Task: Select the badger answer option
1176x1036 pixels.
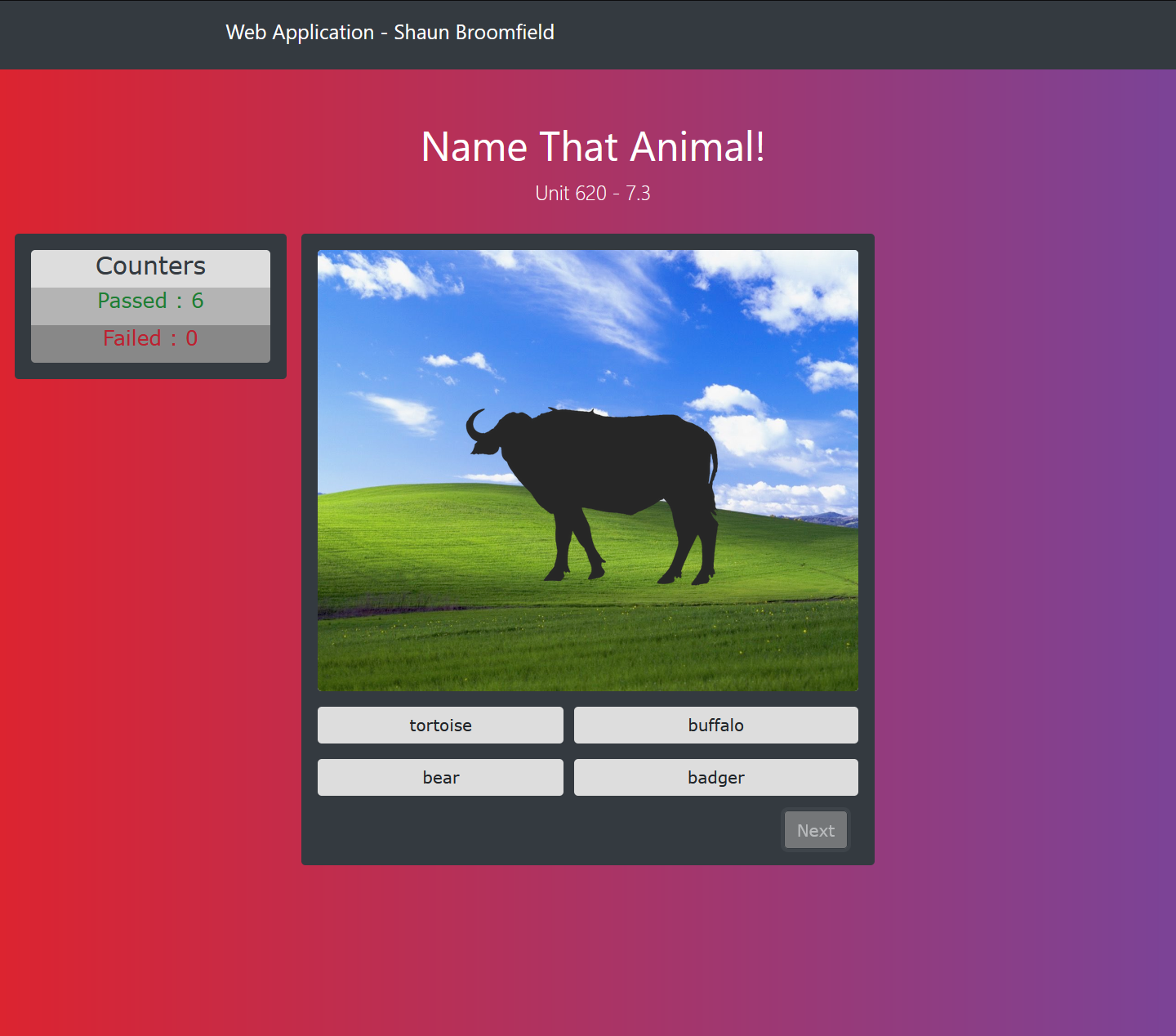Action: [716, 777]
